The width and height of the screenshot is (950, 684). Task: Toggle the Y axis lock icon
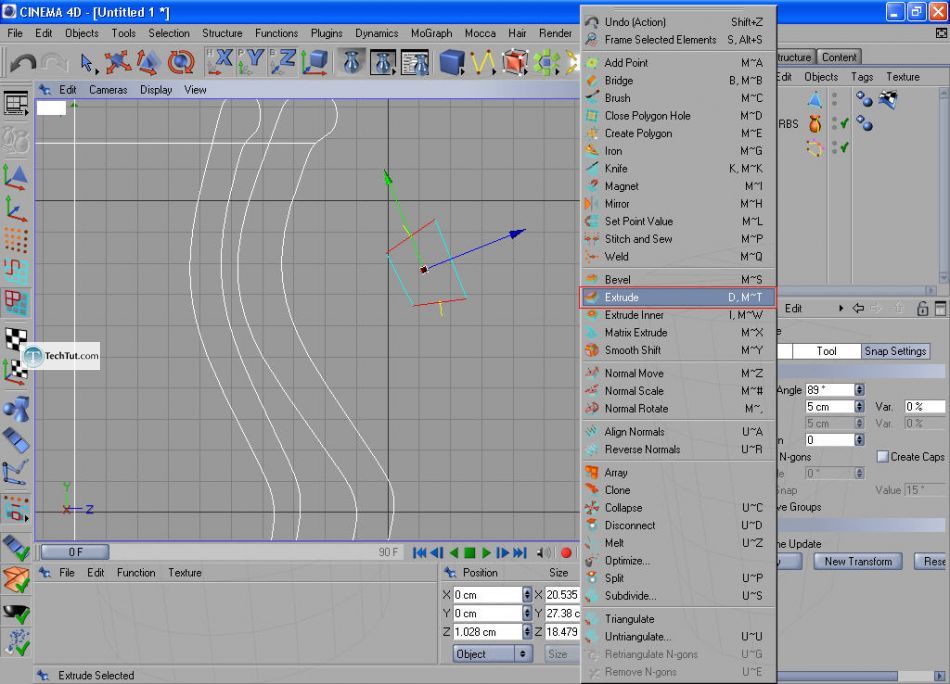[251, 62]
